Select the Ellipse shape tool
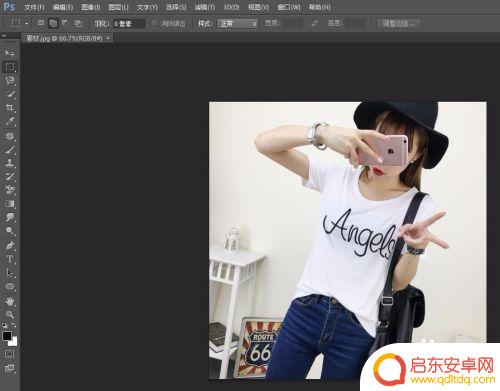 10,286
